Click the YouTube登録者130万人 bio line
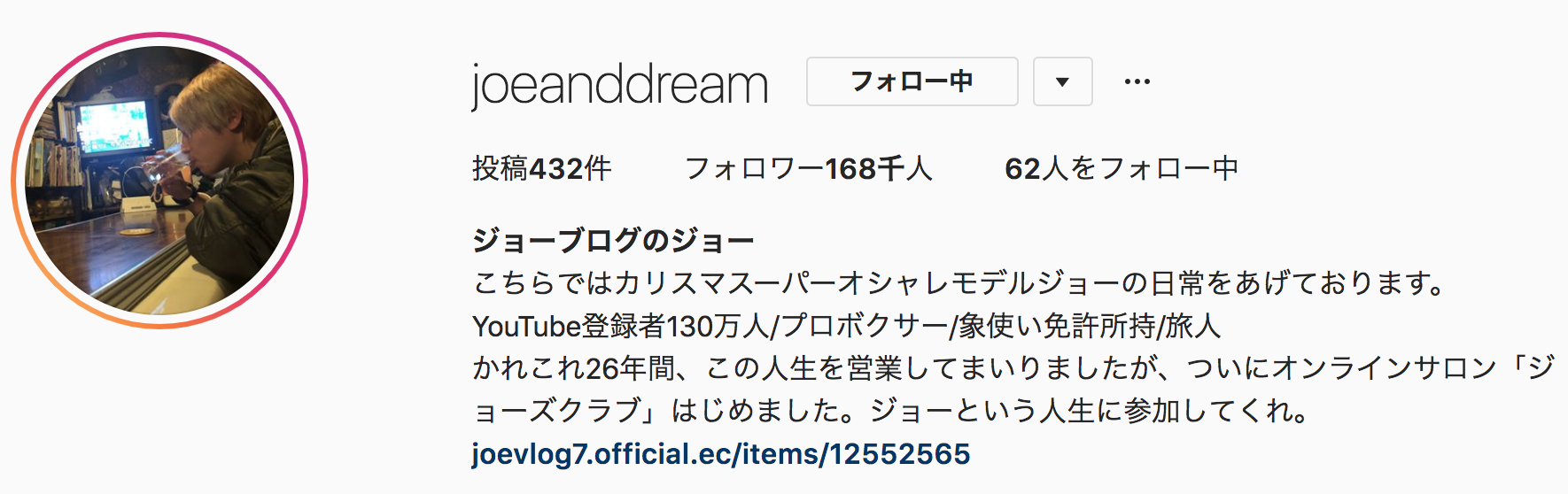This screenshot has width=1568, height=494. [847, 326]
